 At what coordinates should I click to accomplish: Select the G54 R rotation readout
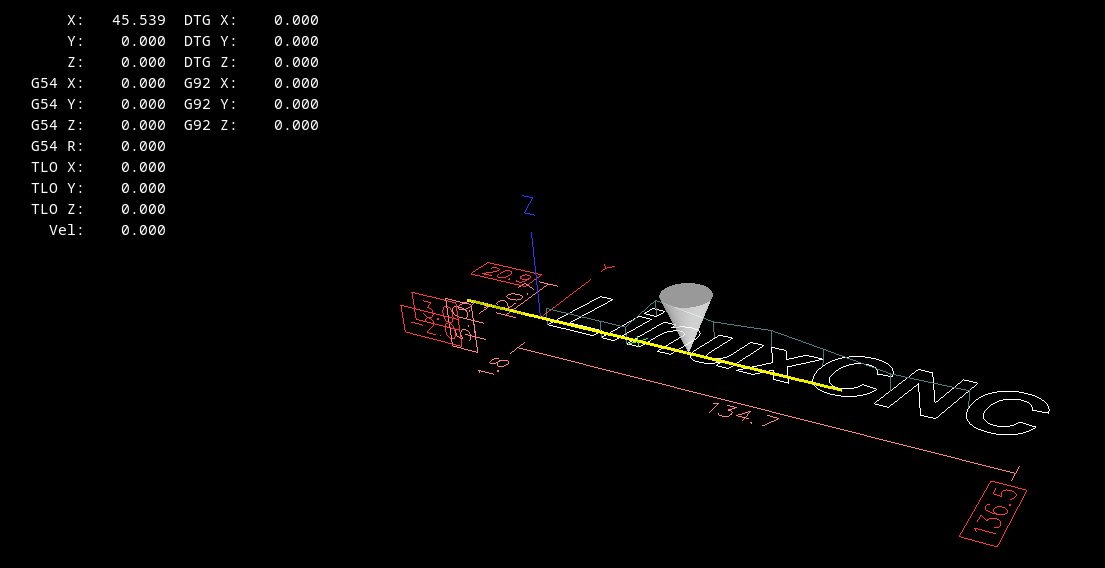click(99, 146)
